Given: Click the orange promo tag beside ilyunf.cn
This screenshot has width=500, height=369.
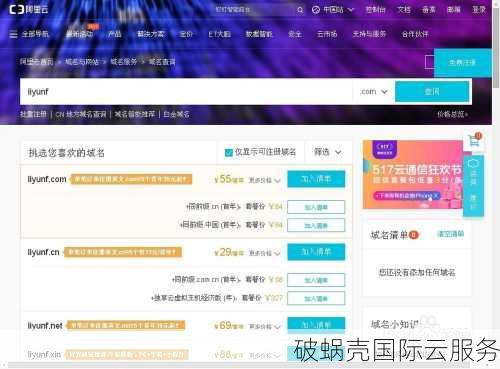Looking at the screenshot, I should click(x=123, y=252).
